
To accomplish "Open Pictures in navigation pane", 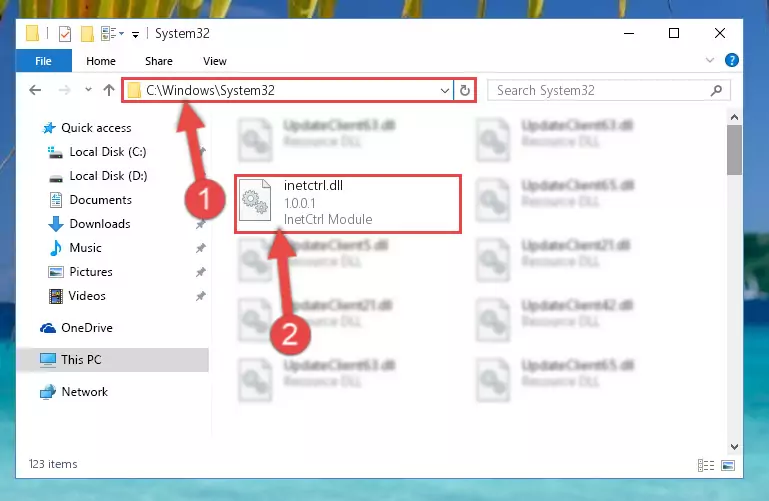I will click(x=91, y=272).
